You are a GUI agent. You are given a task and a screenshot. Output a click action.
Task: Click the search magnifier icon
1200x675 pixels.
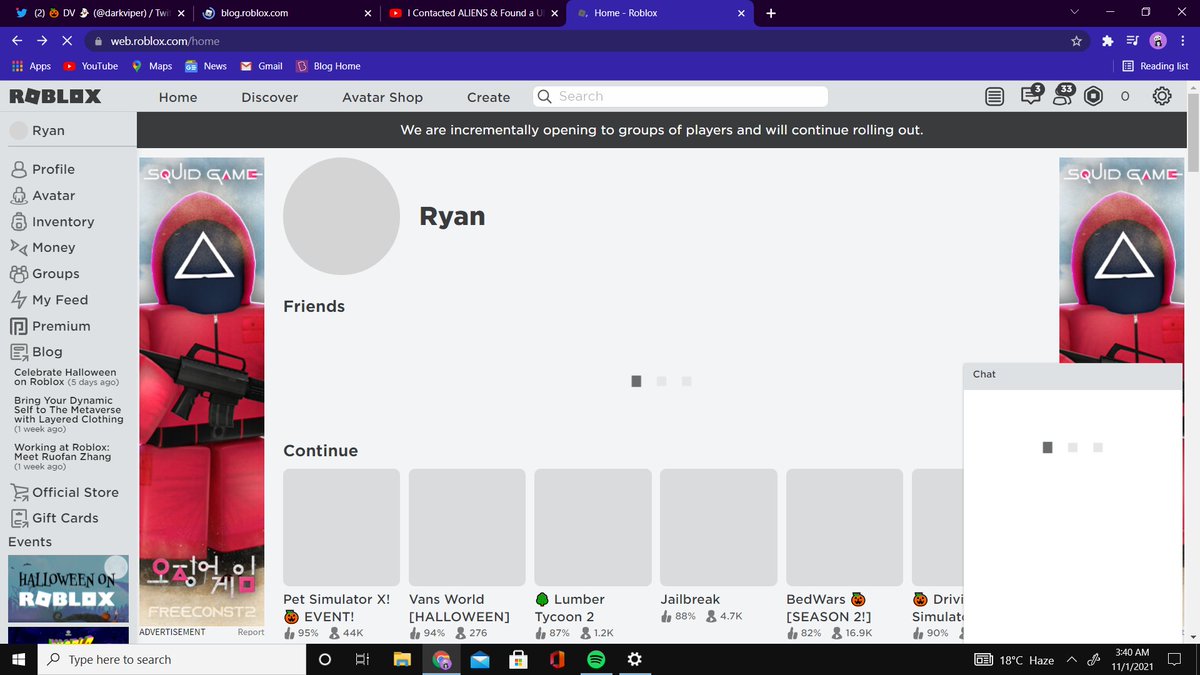tap(545, 97)
